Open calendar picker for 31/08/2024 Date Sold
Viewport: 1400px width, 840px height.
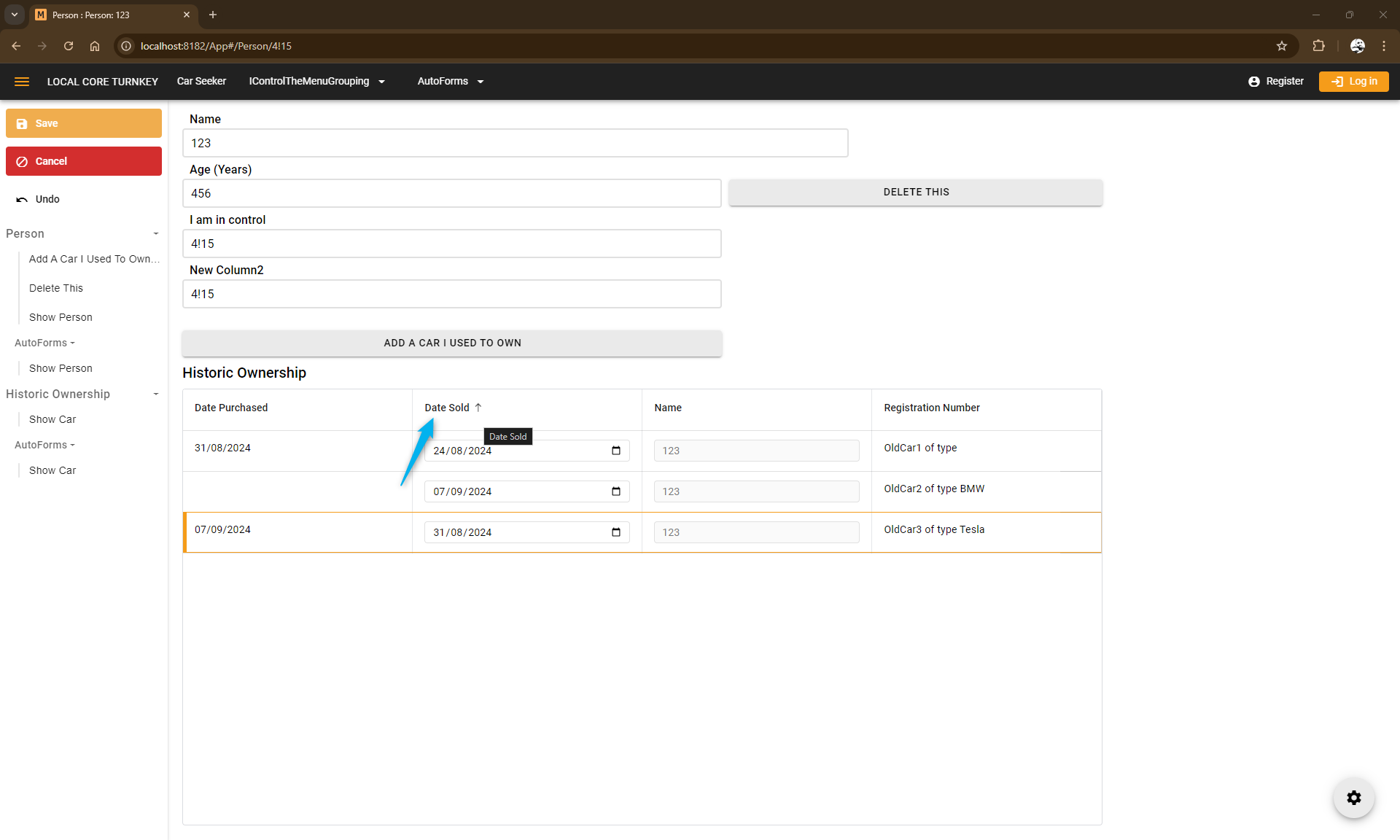616,532
